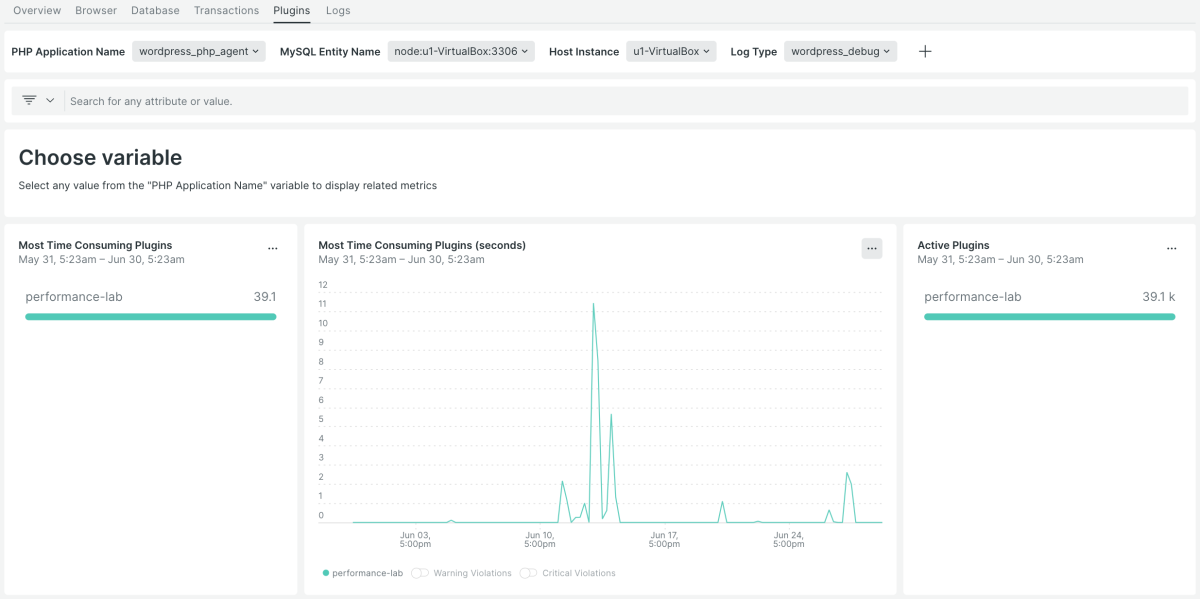This screenshot has height=599, width=1200.
Task: Switch to the Overview tab
Action: coord(37,11)
